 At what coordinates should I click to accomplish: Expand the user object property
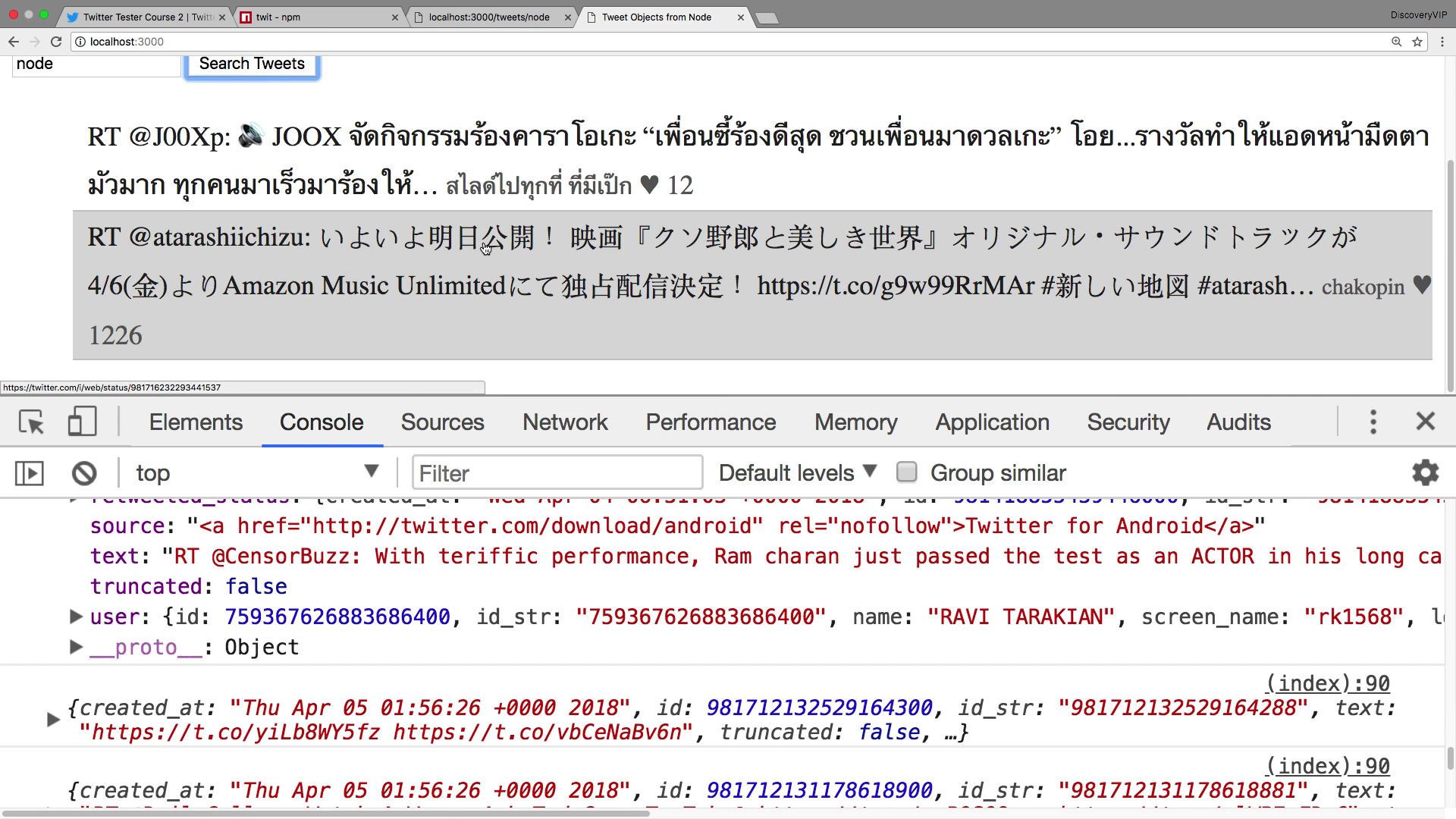(x=75, y=617)
